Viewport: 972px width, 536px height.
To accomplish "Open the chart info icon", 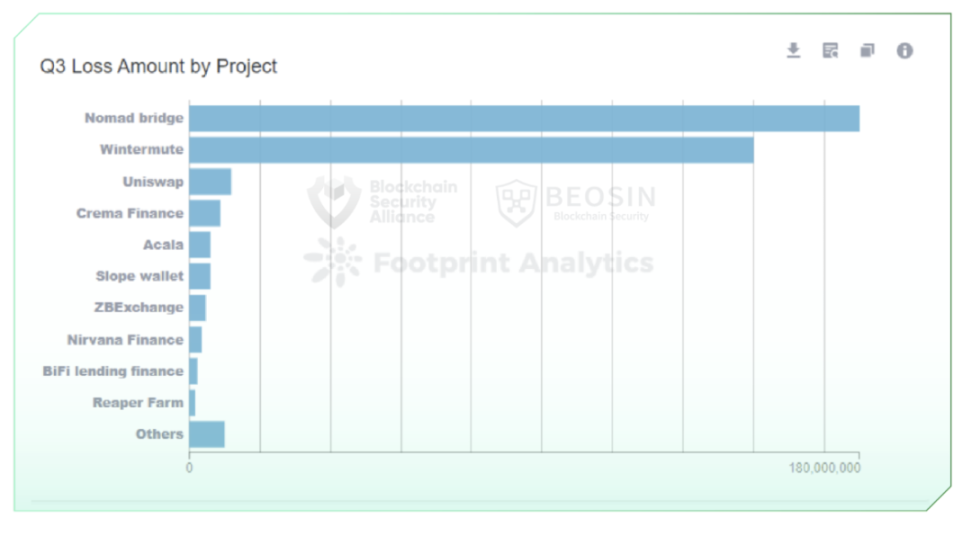I will tap(904, 51).
